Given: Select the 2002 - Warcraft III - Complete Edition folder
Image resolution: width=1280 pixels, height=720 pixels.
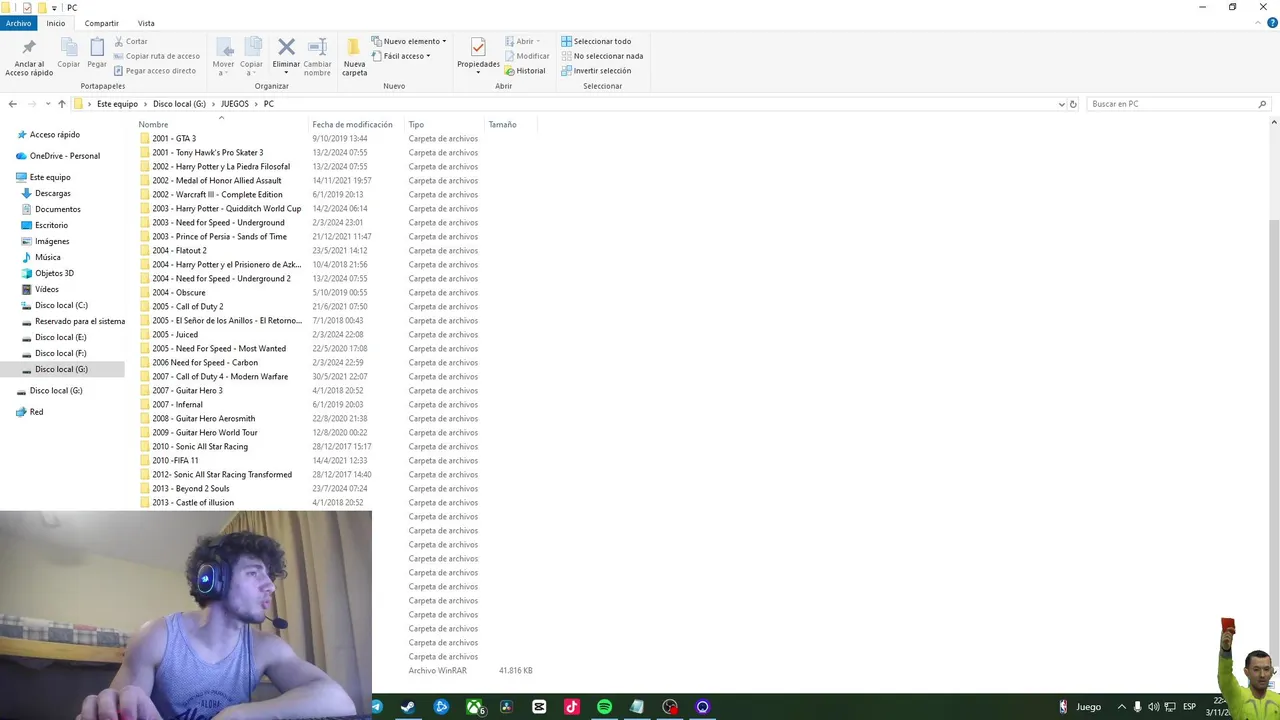Looking at the screenshot, I should pyautogui.click(x=217, y=195).
